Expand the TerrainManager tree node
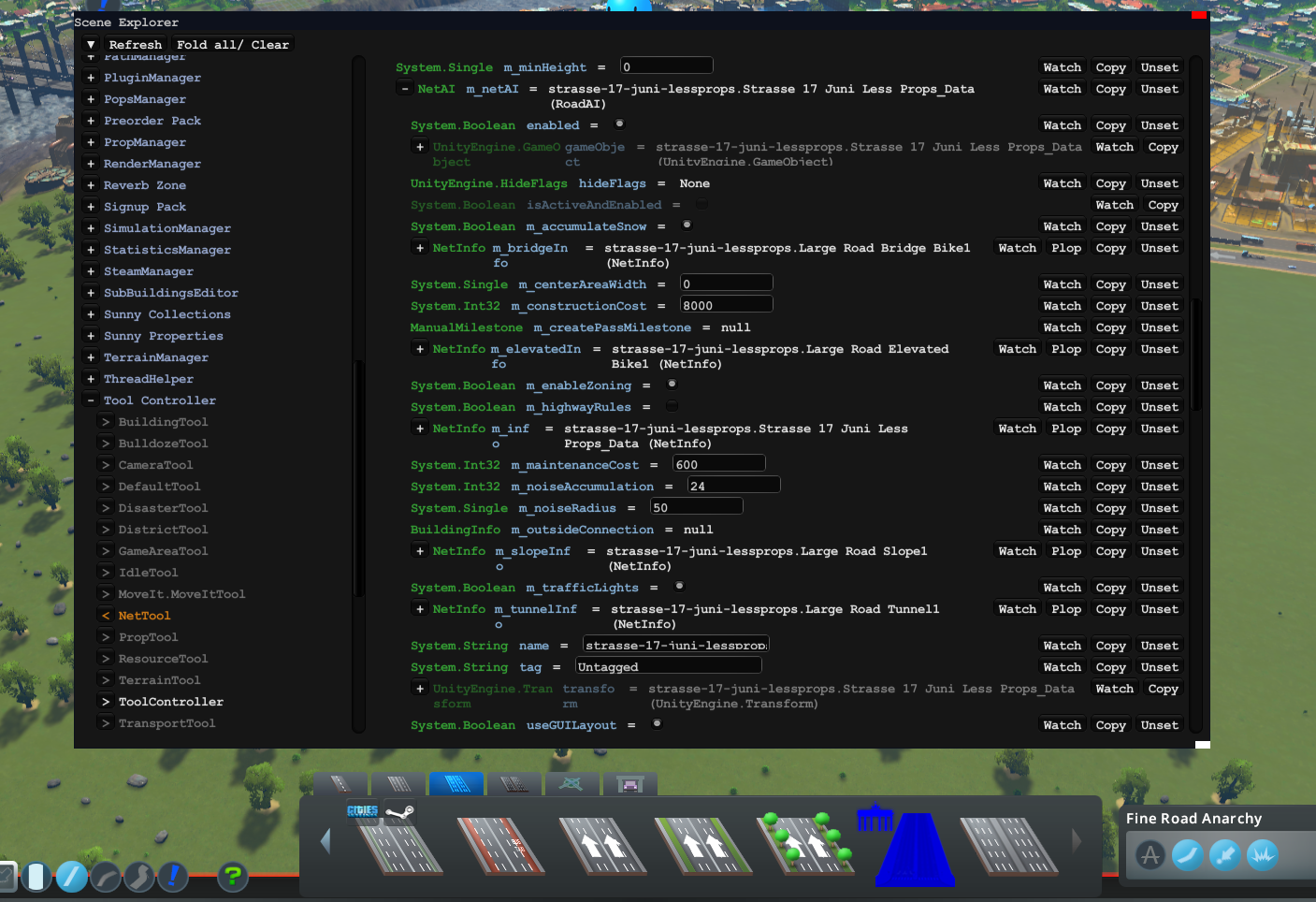The height and width of the screenshot is (902, 1316). [x=91, y=357]
